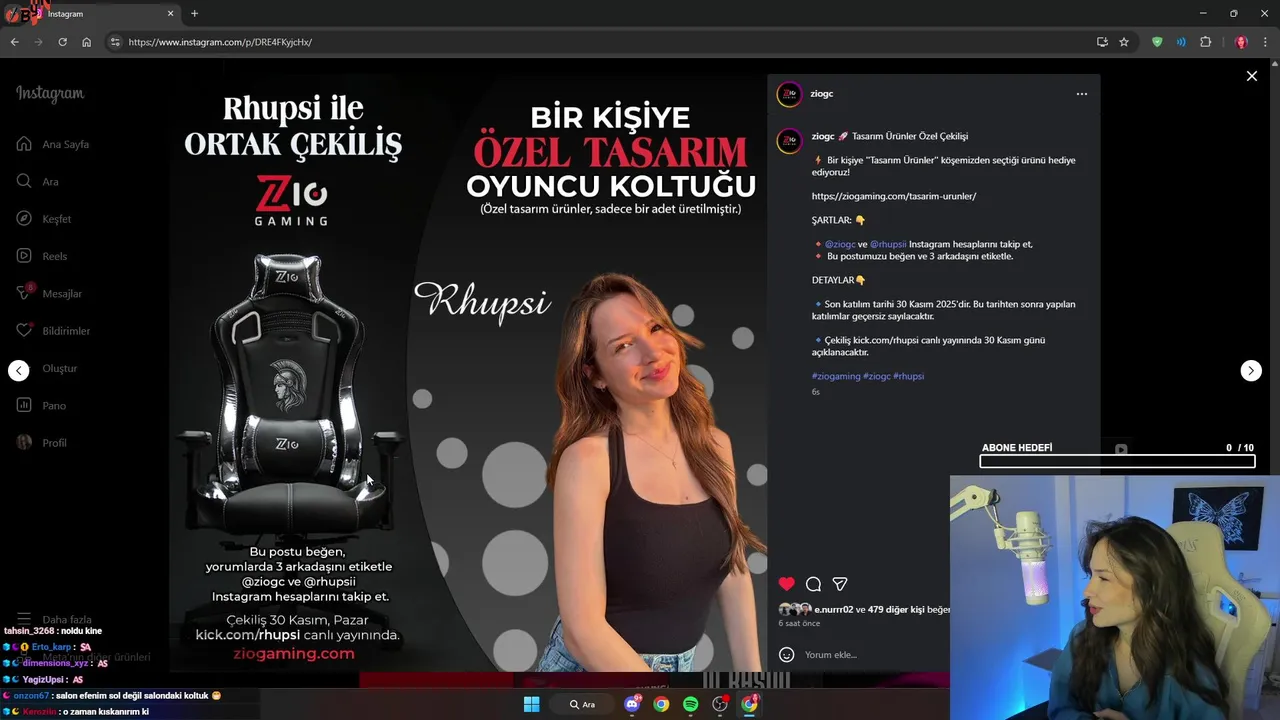This screenshot has height=720, width=1280.
Task: Go to the previous post arrow
Action: pos(19,370)
